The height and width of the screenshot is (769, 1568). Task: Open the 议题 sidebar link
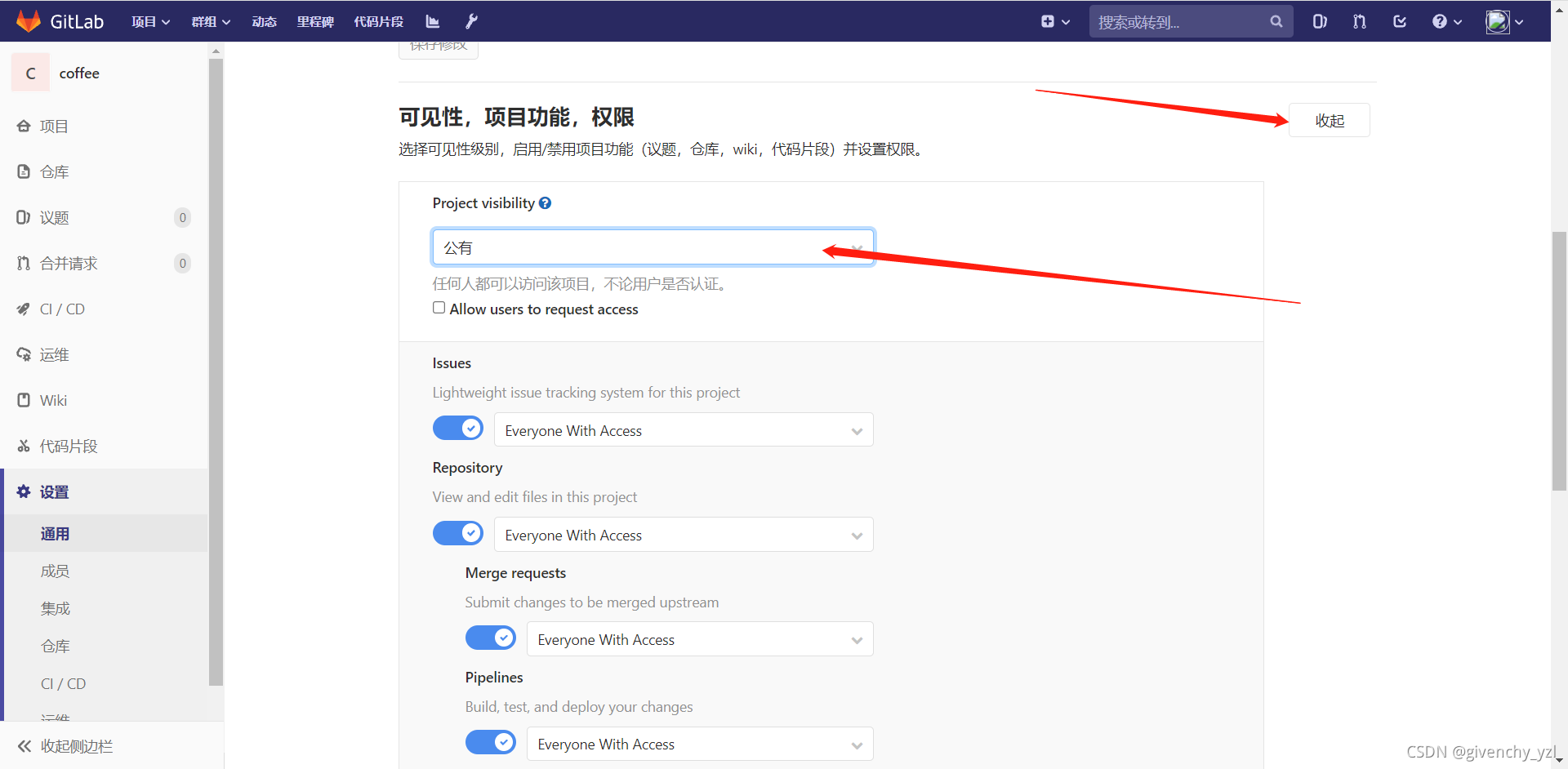(x=54, y=218)
